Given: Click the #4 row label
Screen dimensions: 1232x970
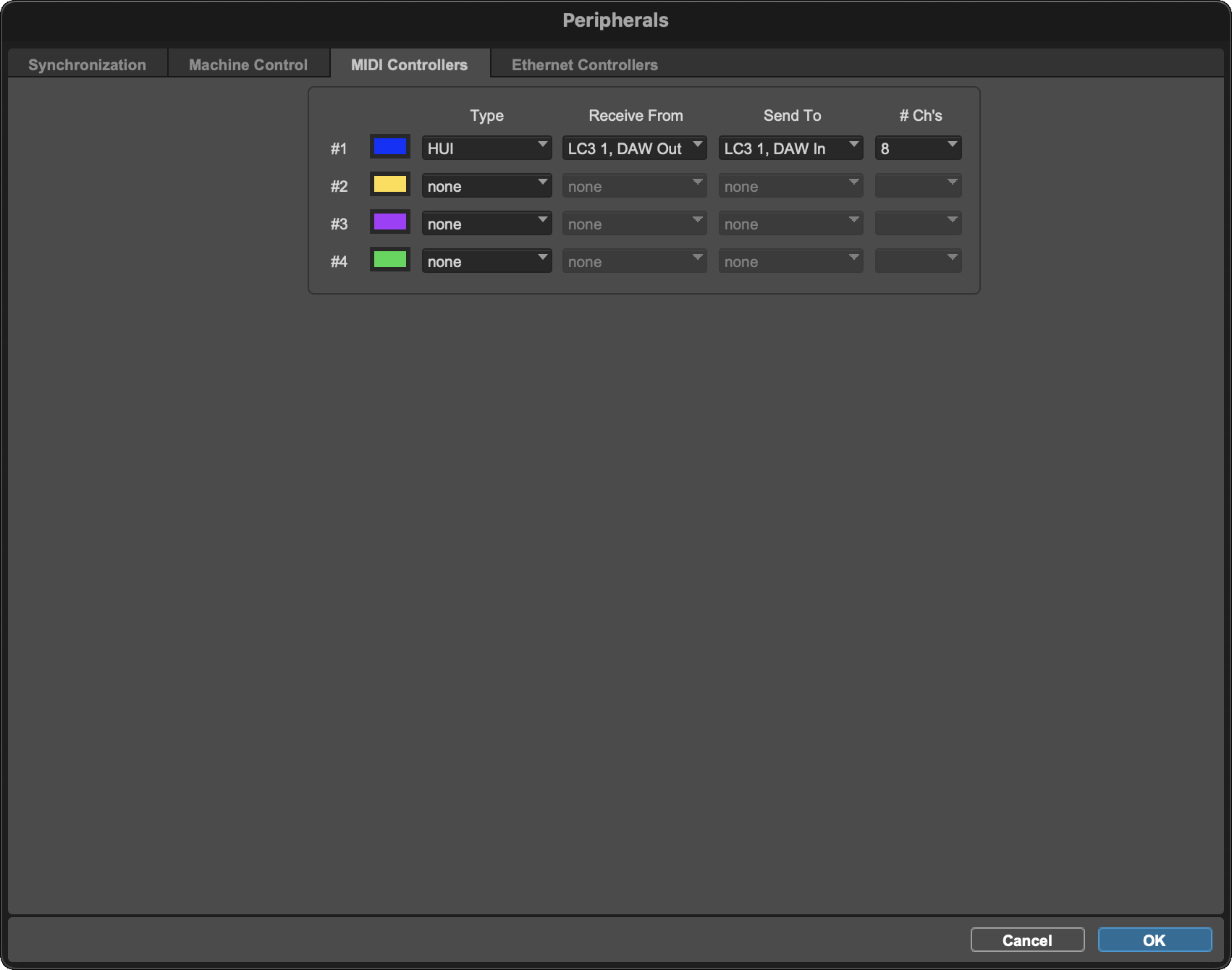Looking at the screenshot, I should pos(339,261).
